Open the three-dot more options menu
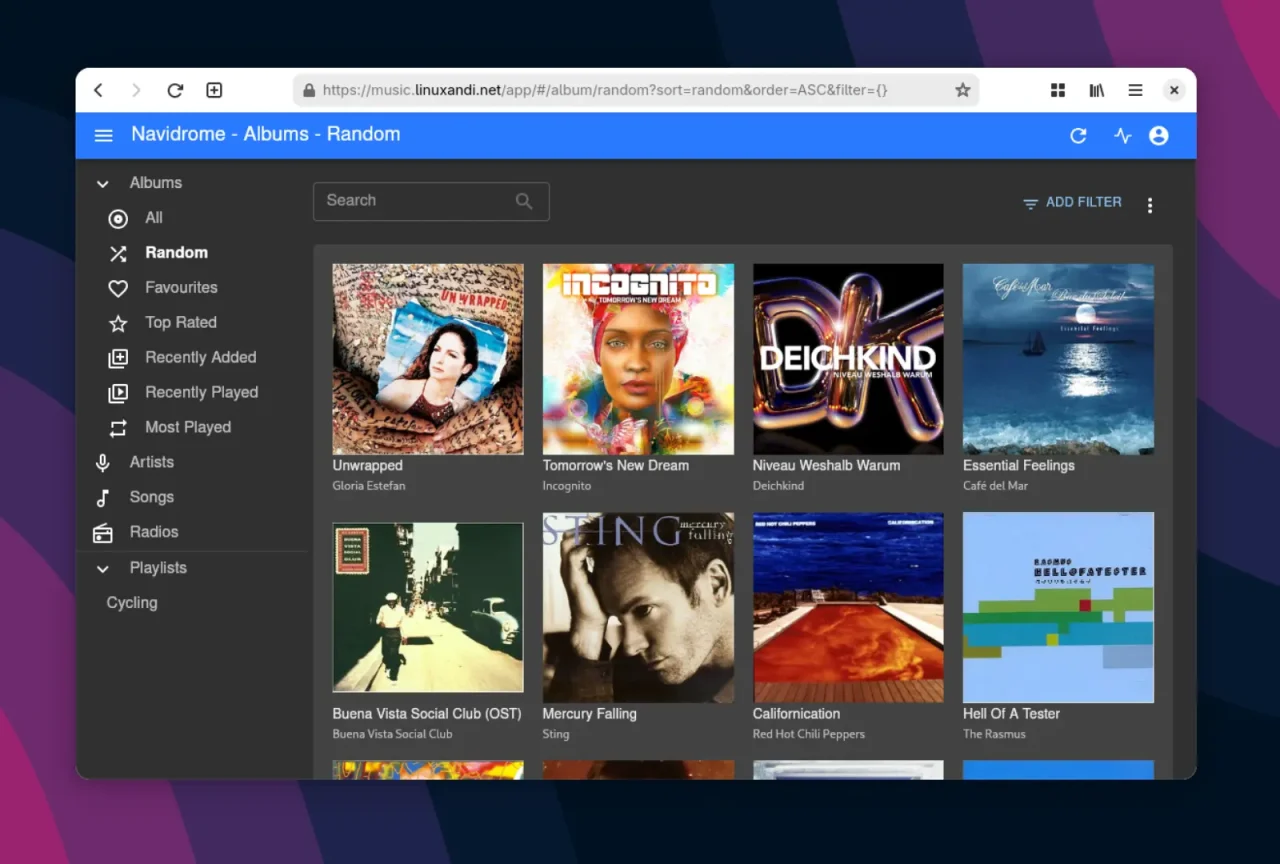 (x=1150, y=205)
